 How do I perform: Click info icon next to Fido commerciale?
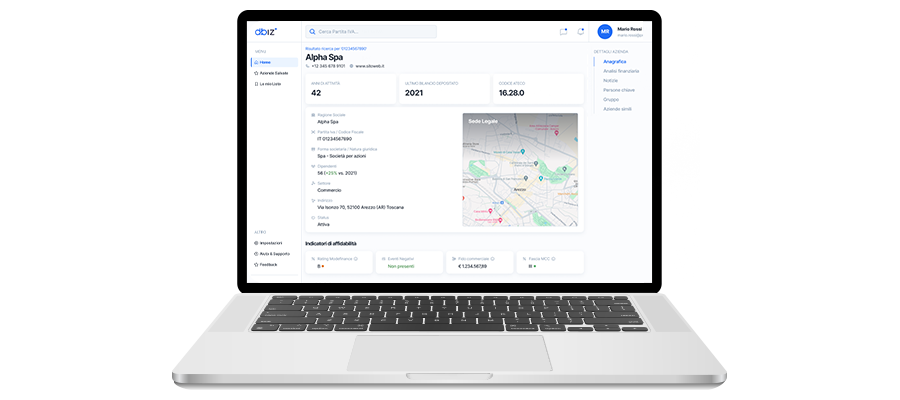[x=492, y=259]
